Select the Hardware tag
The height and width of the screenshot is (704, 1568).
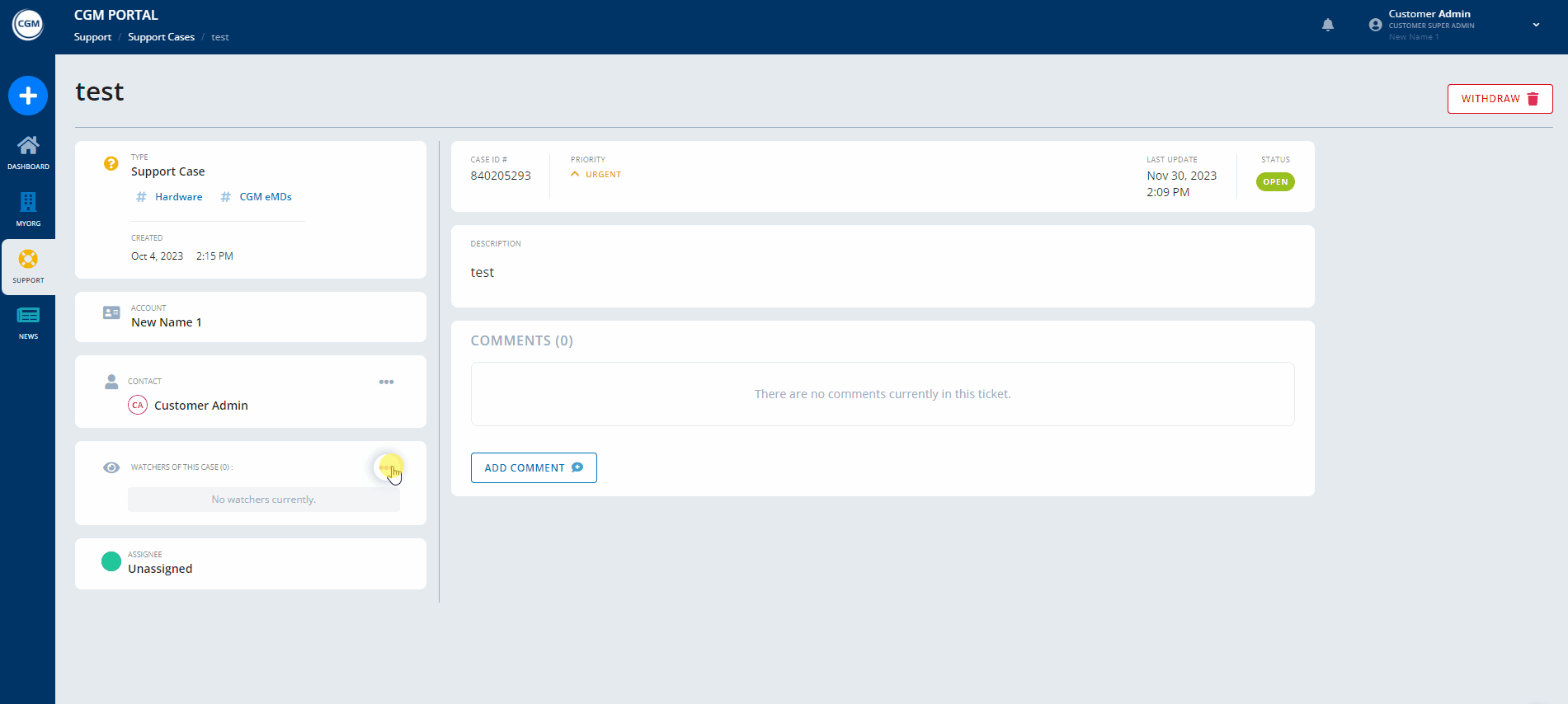178,197
